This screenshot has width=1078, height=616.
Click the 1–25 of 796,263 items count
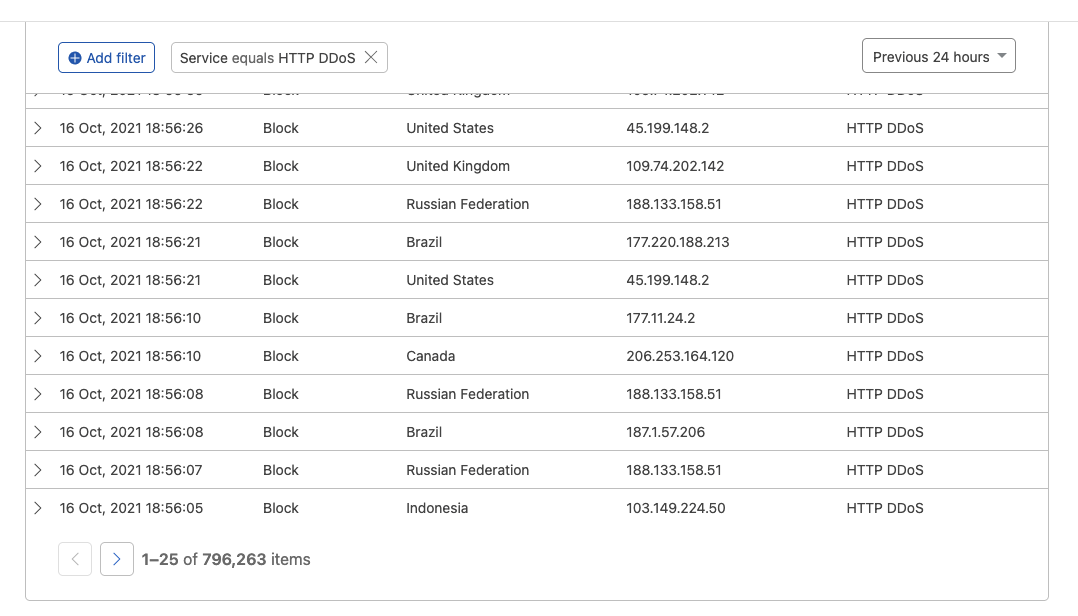tap(226, 559)
